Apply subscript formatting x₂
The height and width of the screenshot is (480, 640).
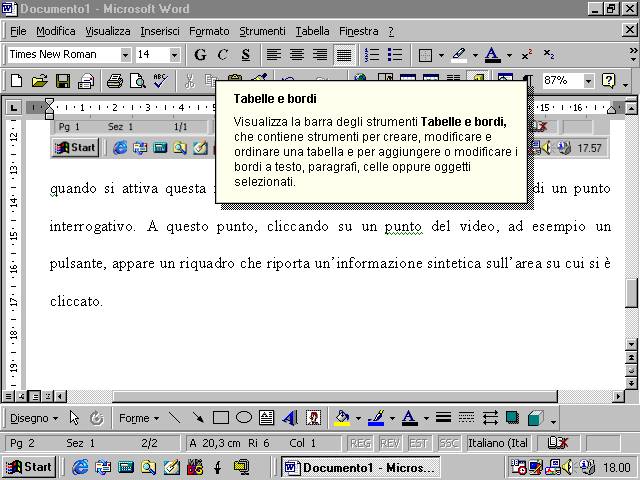point(549,55)
